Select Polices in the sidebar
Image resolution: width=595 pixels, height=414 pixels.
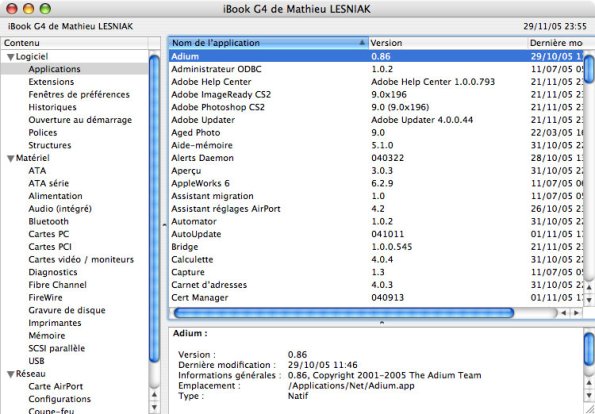(x=42, y=132)
